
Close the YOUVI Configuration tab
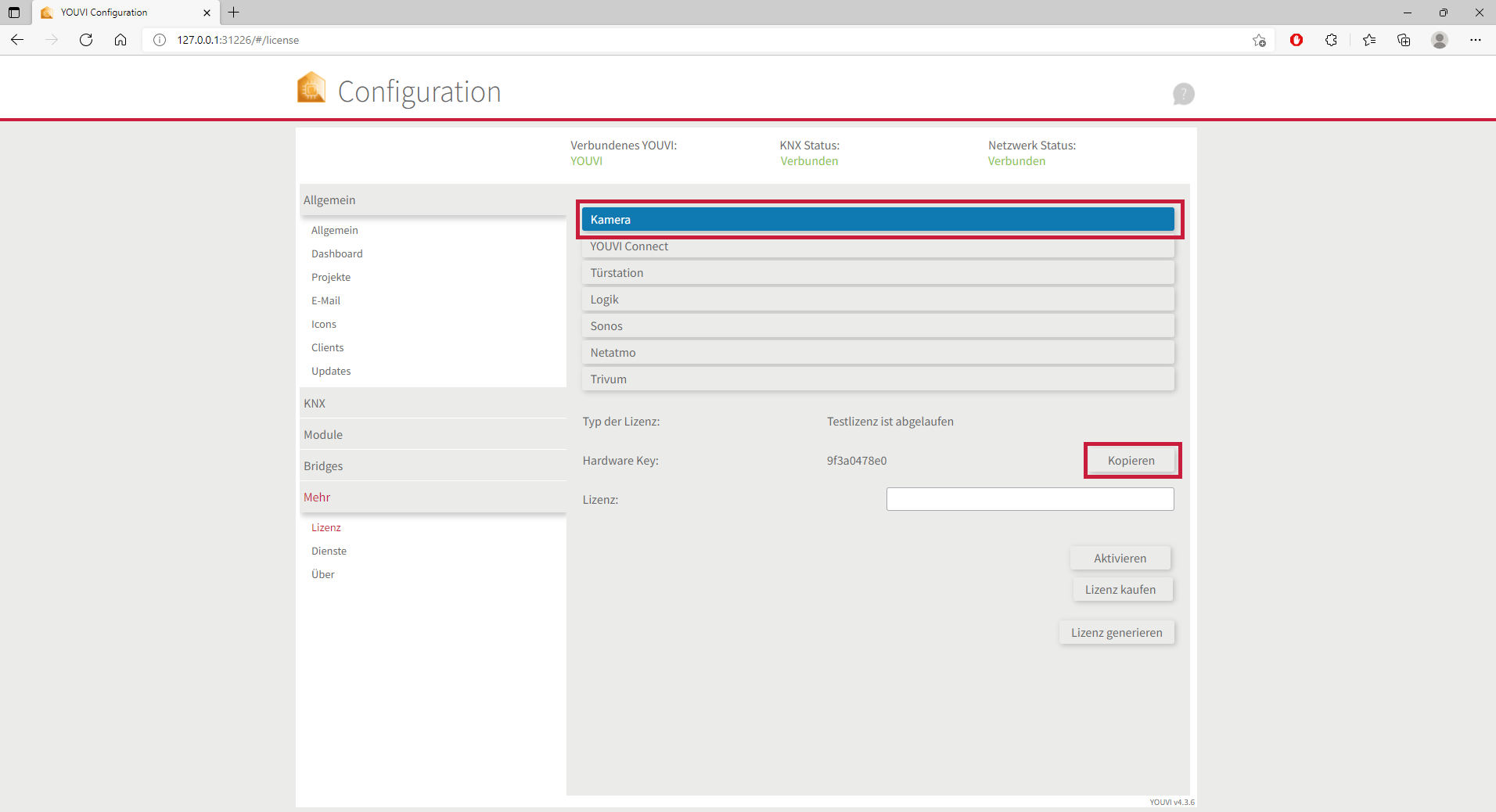click(207, 13)
